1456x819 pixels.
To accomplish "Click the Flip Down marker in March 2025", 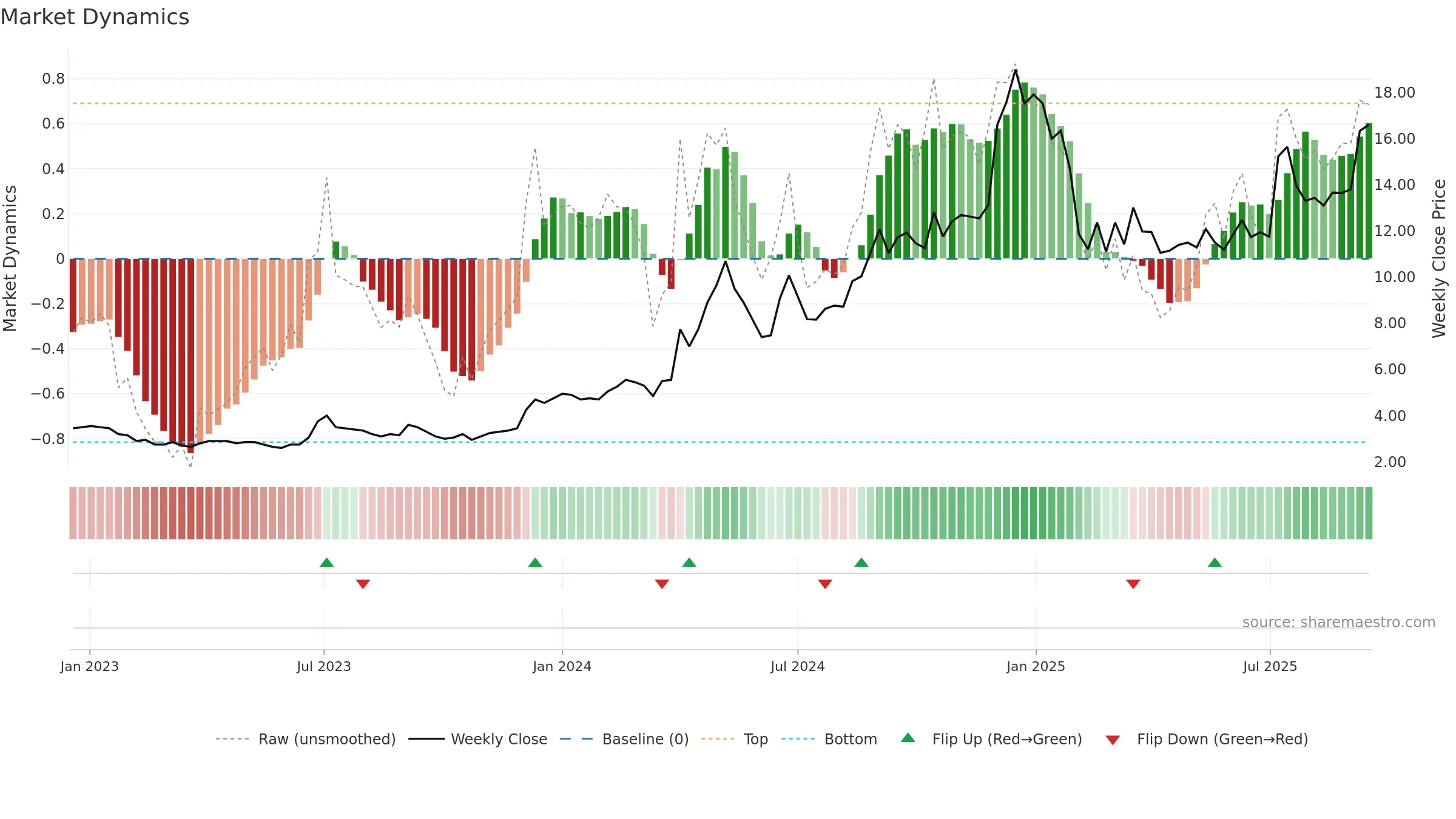I will click(x=1133, y=584).
